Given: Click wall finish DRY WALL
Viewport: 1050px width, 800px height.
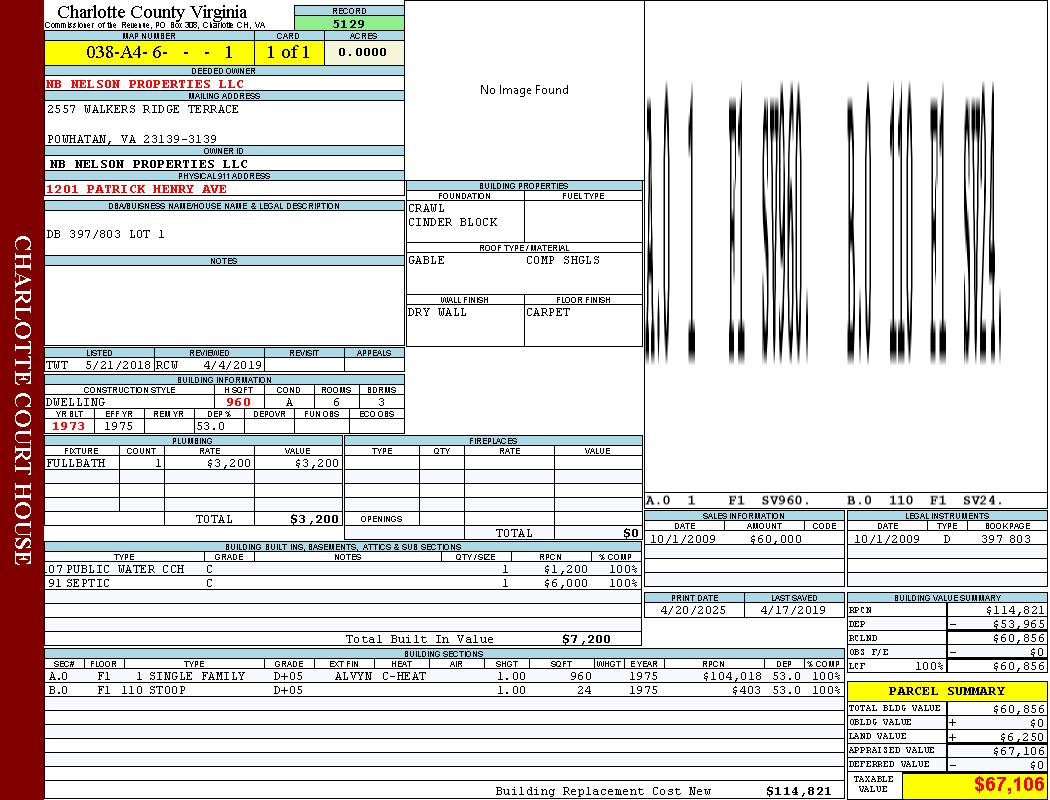Looking at the screenshot, I should click(437, 313).
